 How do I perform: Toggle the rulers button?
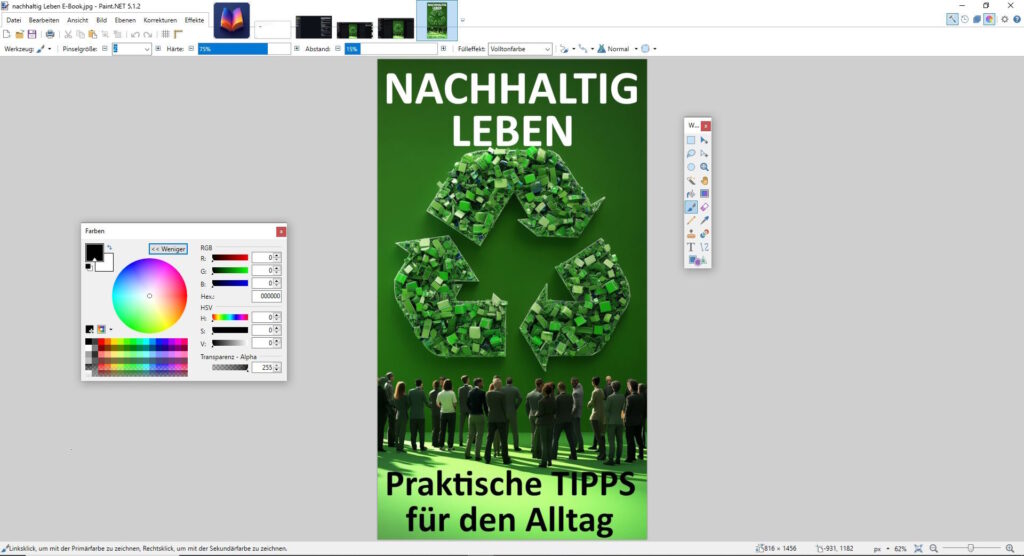click(178, 34)
